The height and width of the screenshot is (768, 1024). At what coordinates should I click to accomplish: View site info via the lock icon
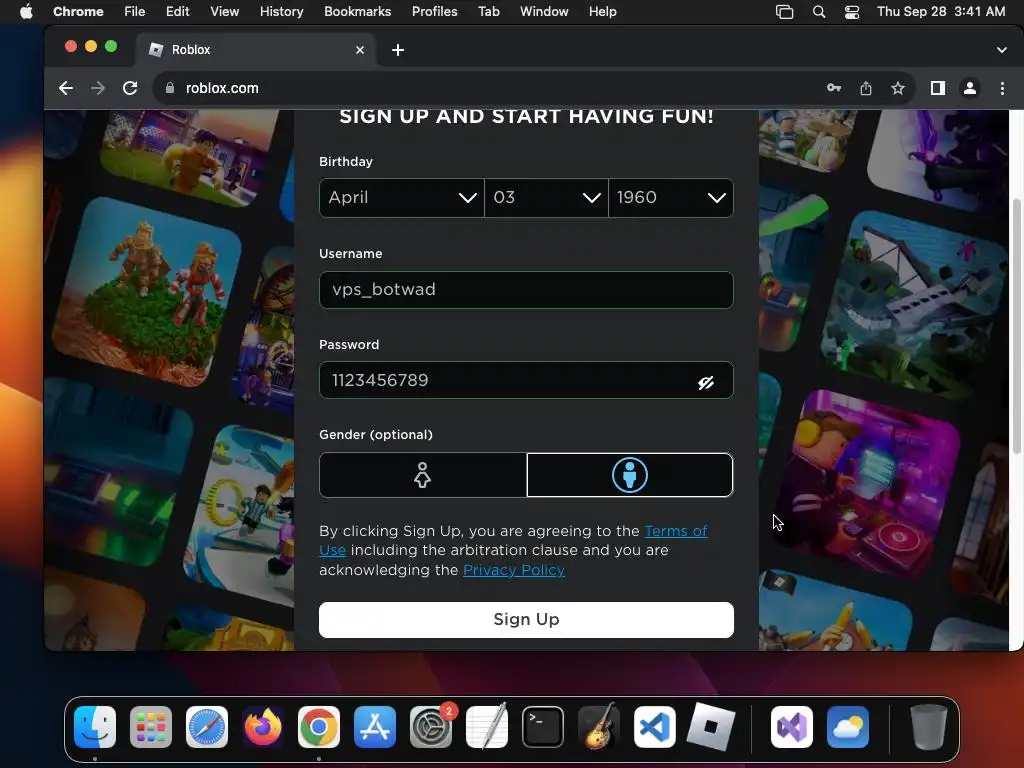click(x=170, y=88)
